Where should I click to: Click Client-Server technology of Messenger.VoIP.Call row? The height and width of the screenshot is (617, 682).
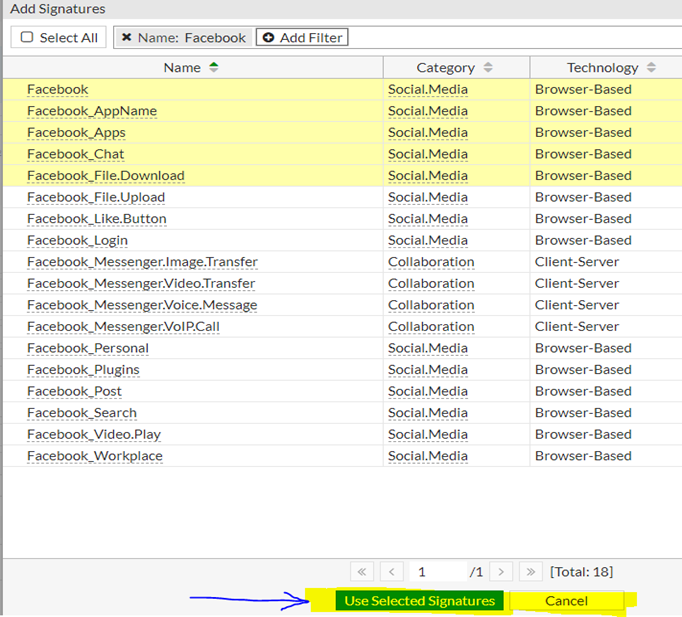[x=576, y=327]
